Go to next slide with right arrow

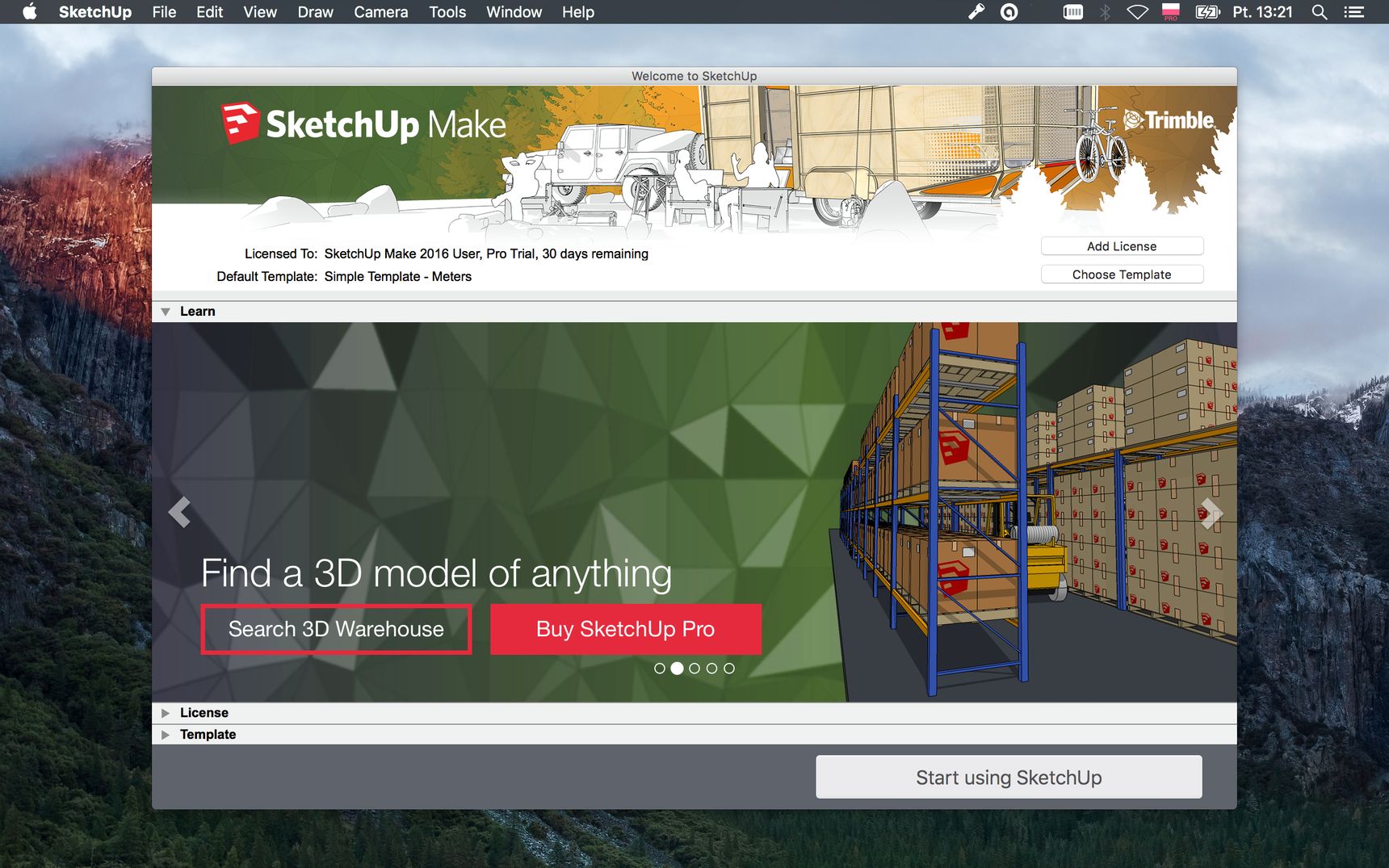point(1211,514)
